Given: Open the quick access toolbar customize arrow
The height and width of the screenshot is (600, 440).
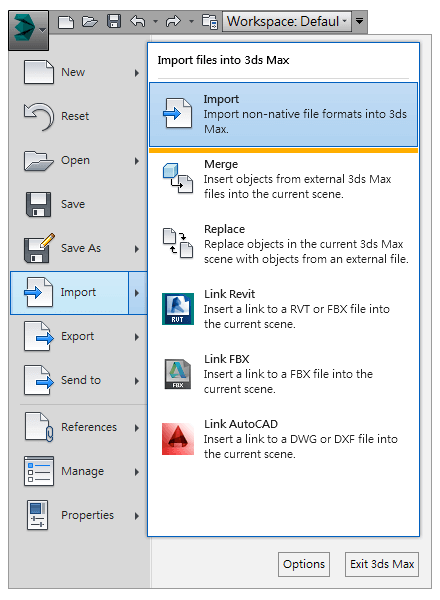Looking at the screenshot, I should pyautogui.click(x=360, y=21).
